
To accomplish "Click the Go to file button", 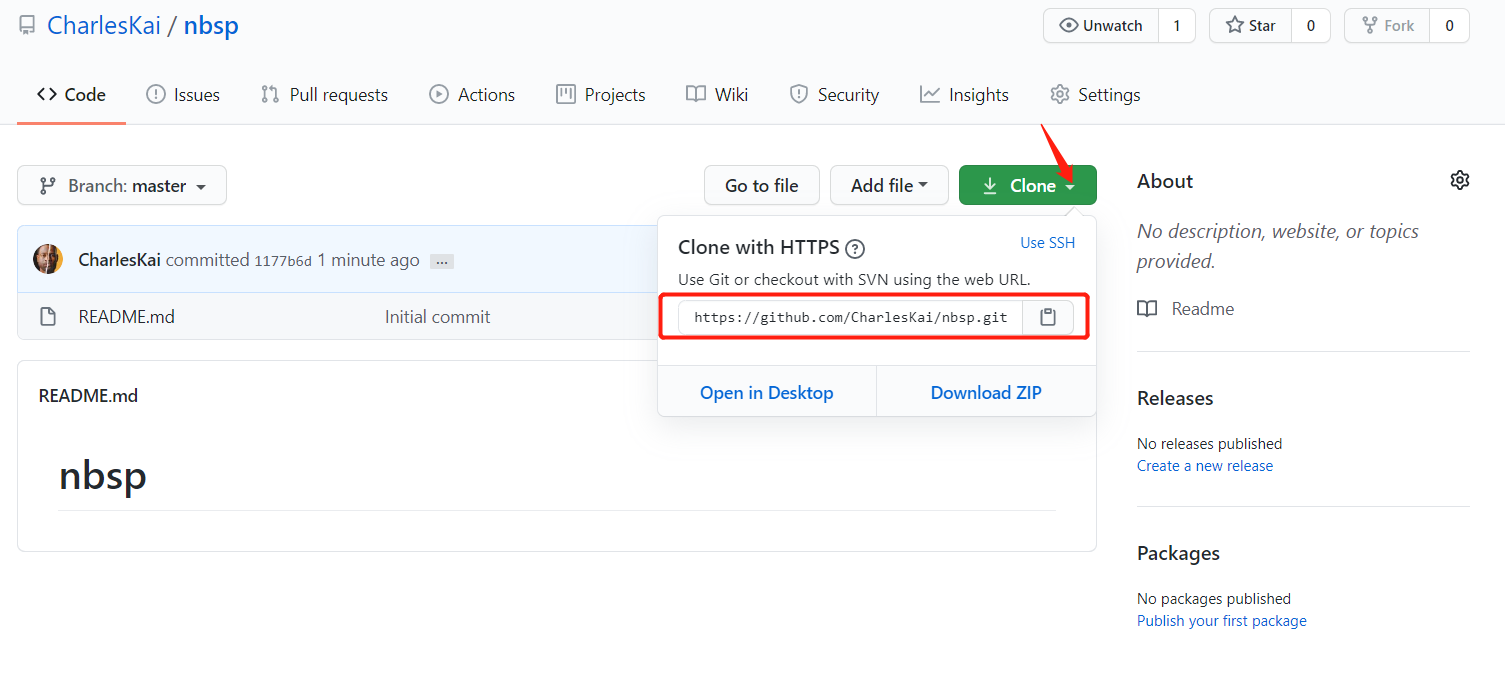I will click(x=762, y=186).
